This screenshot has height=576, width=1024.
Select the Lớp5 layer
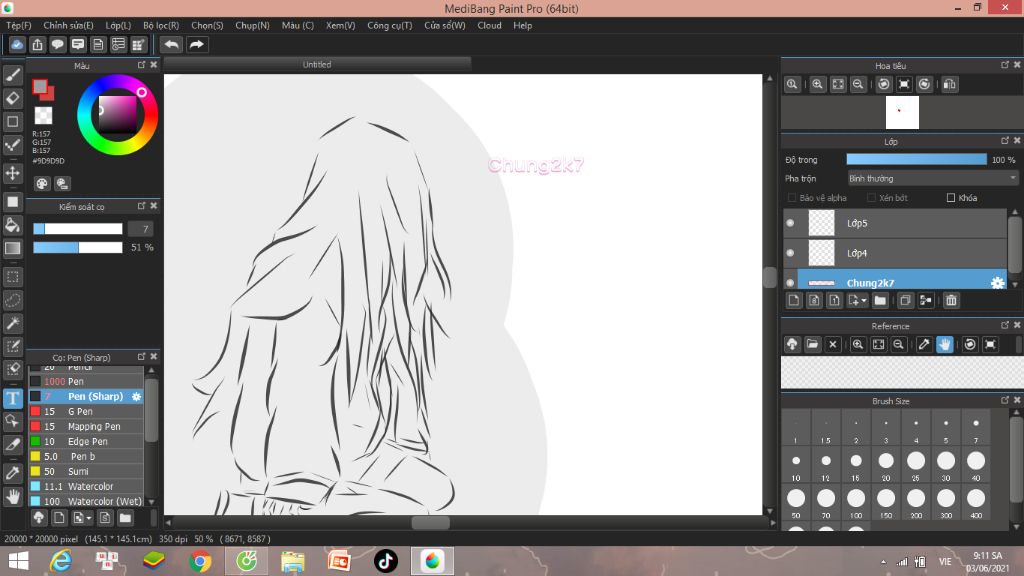[895, 223]
